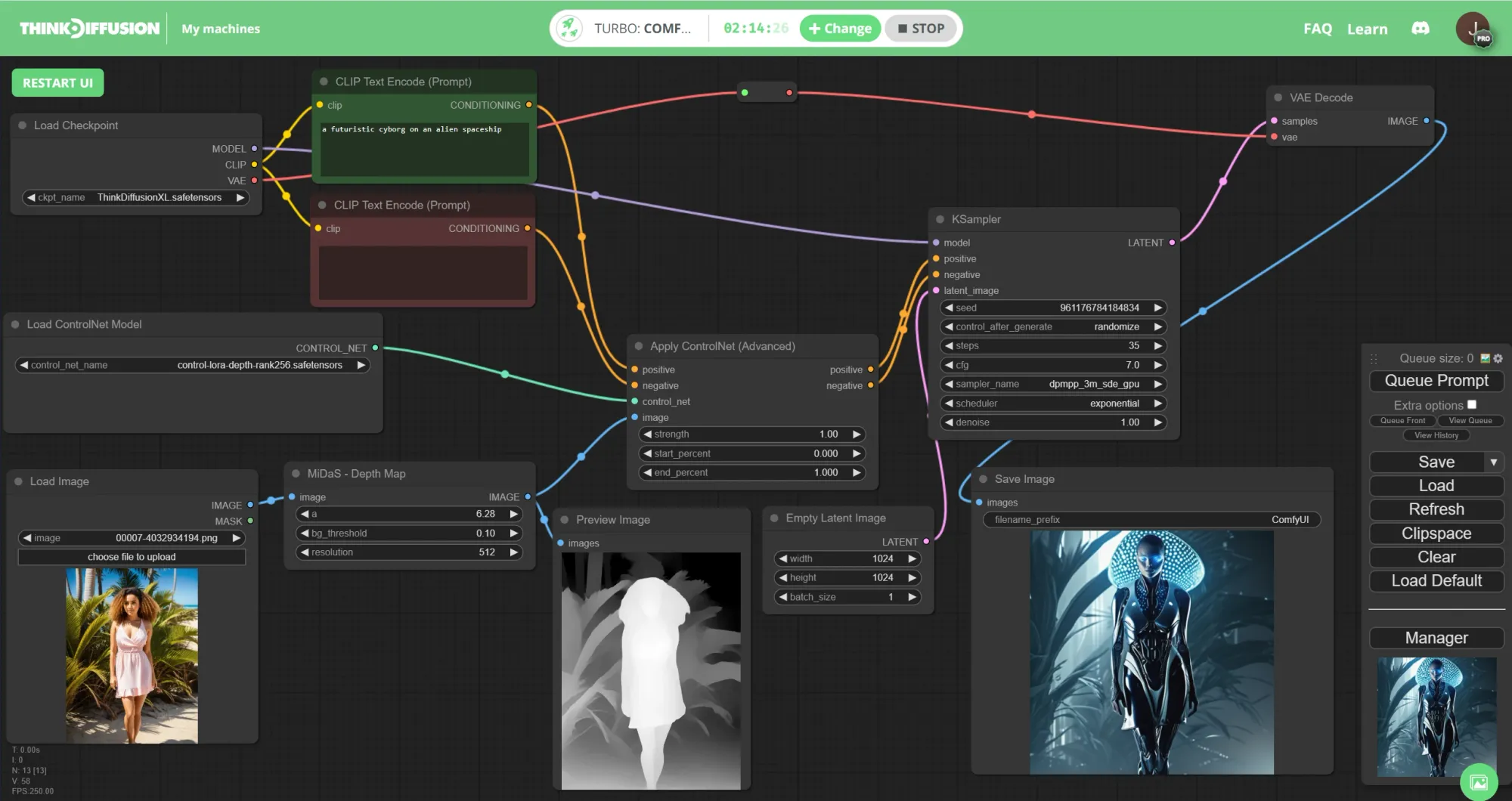Open the Discord icon in the top bar
This screenshot has width=1512, height=801.
coord(1420,28)
